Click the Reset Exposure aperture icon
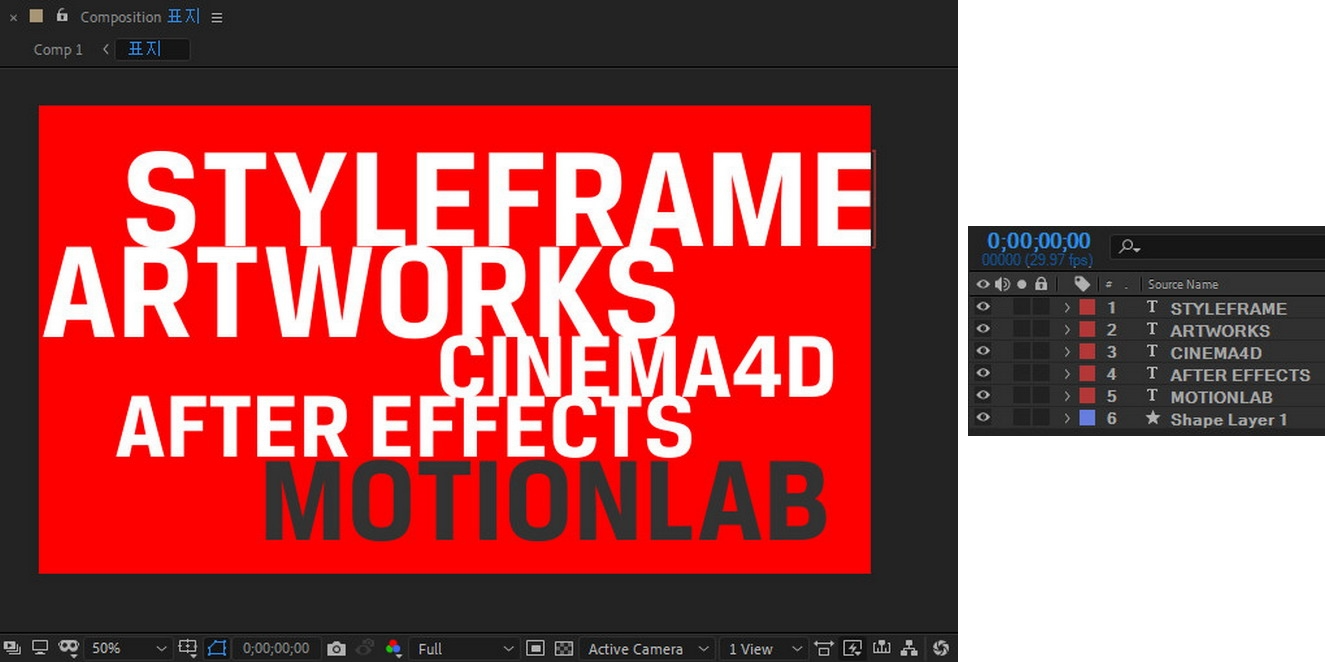 pyautogui.click(x=940, y=648)
